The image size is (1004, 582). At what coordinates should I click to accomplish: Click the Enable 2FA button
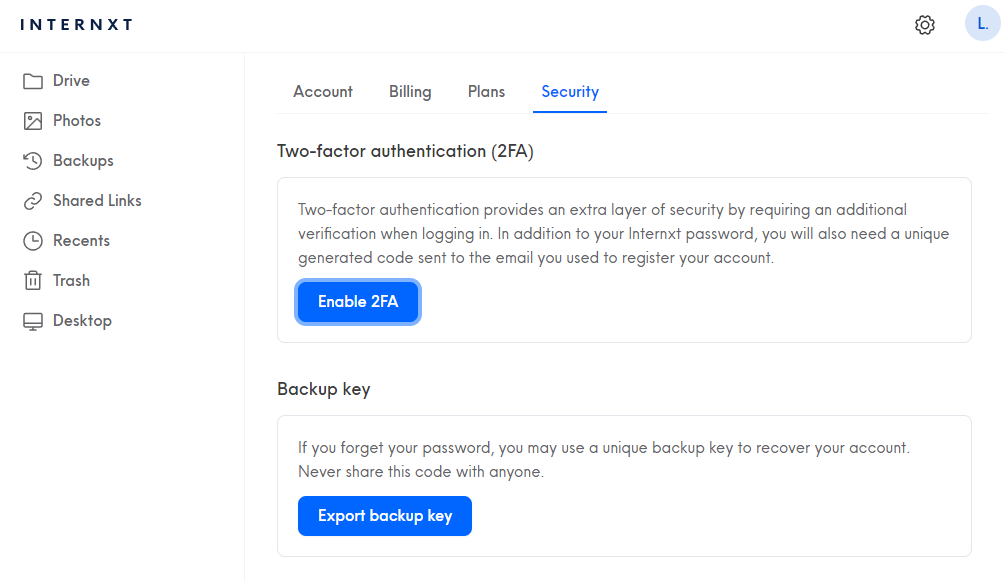[358, 302]
